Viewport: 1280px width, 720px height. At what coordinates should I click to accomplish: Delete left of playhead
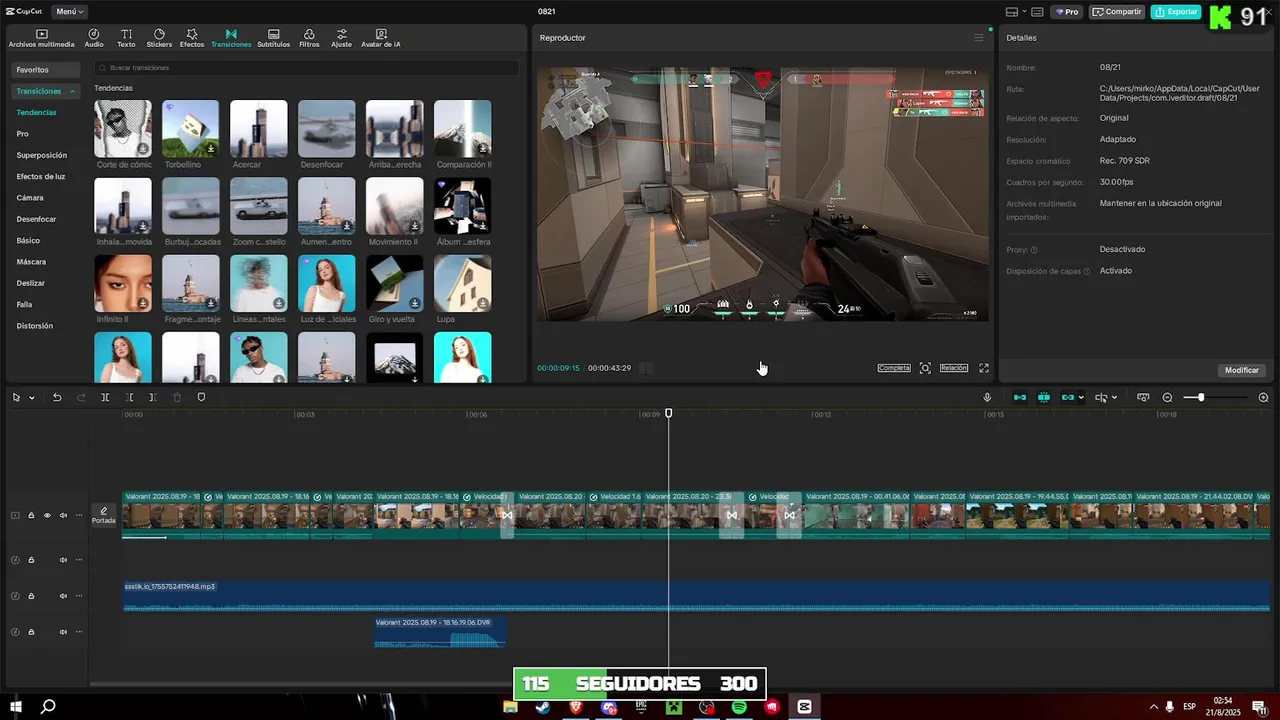pos(129,398)
